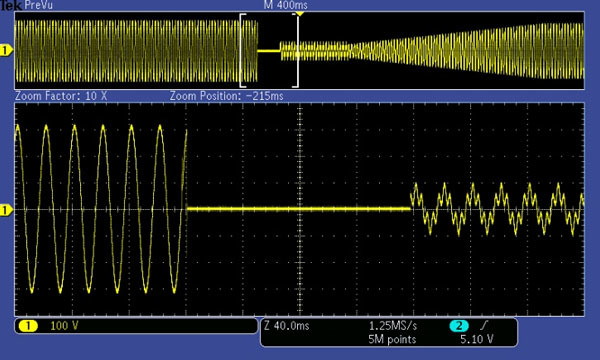This screenshot has width=600, height=360.
Task: Click the overview waveform inside zoom box
Action: (x=269, y=50)
